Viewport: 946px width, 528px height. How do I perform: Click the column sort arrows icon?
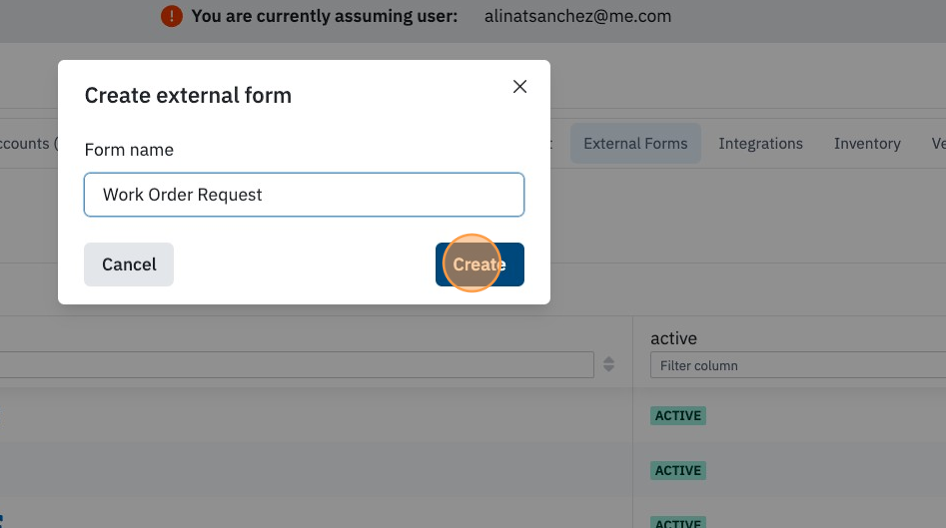(609, 364)
